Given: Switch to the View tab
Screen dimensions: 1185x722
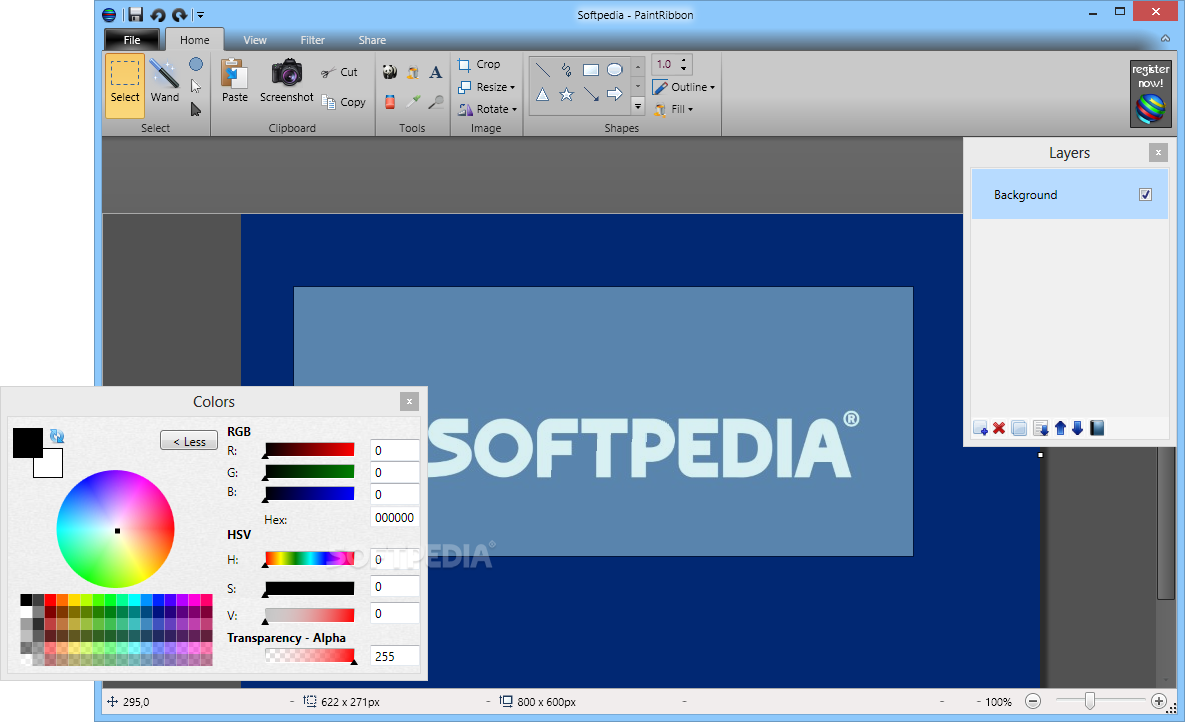Looking at the screenshot, I should click(x=255, y=40).
